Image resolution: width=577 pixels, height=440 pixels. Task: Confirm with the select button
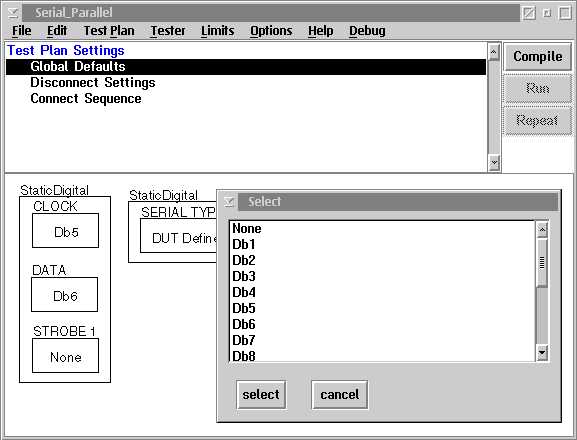pyautogui.click(x=261, y=395)
